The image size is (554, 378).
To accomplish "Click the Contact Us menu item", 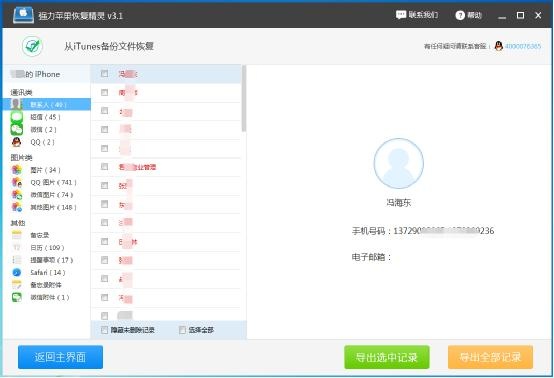I will click(417, 15).
